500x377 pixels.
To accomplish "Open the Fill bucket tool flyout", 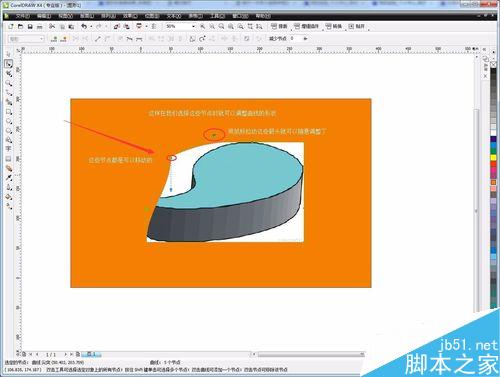I will point(9,197).
